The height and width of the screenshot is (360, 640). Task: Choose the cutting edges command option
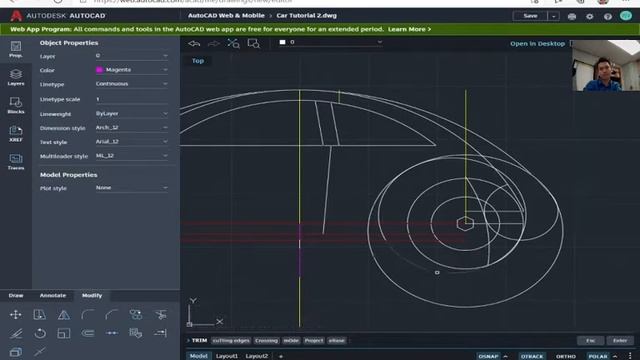[231, 340]
